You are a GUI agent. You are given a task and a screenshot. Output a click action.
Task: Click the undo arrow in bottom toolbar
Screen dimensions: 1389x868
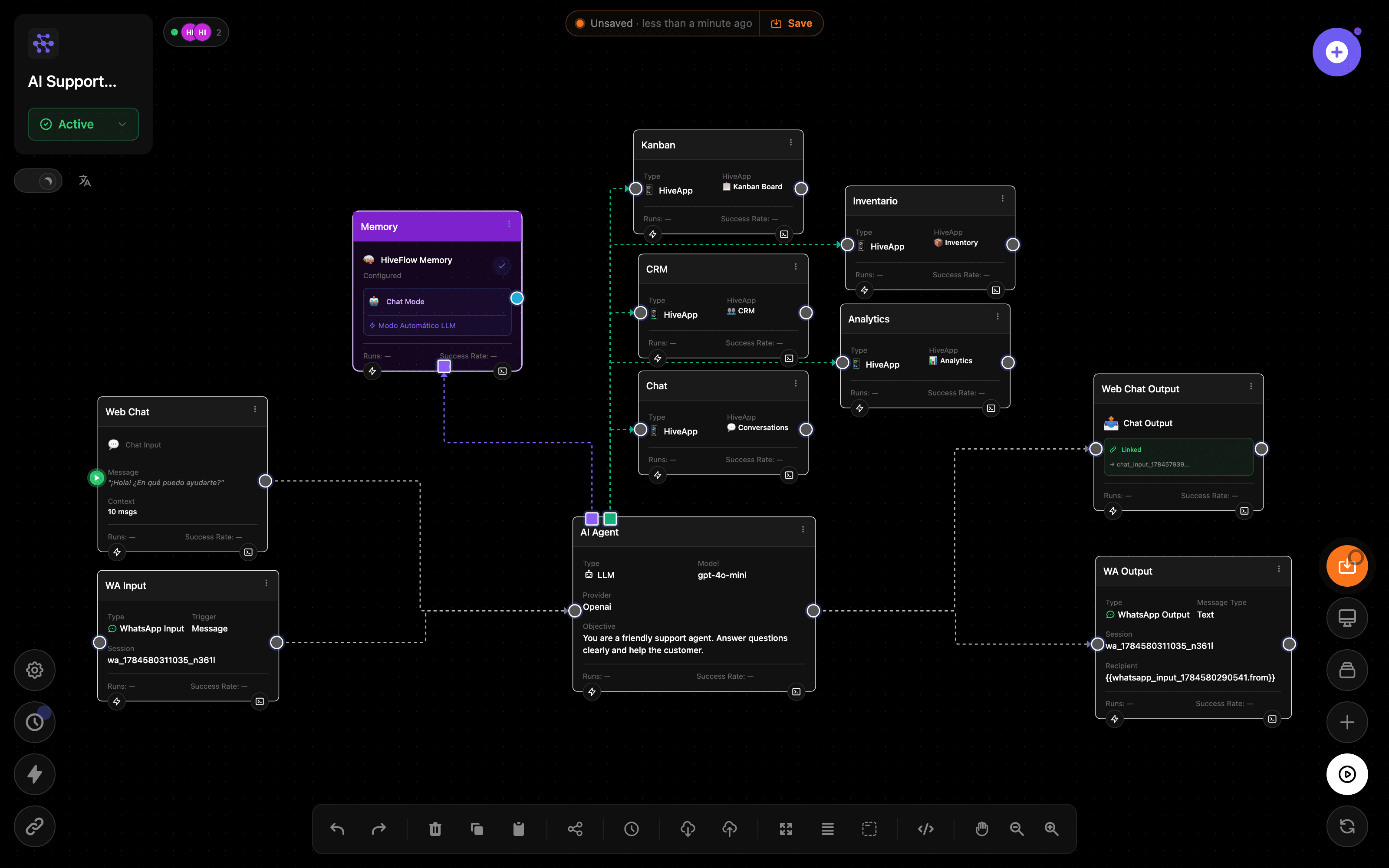(x=338, y=829)
